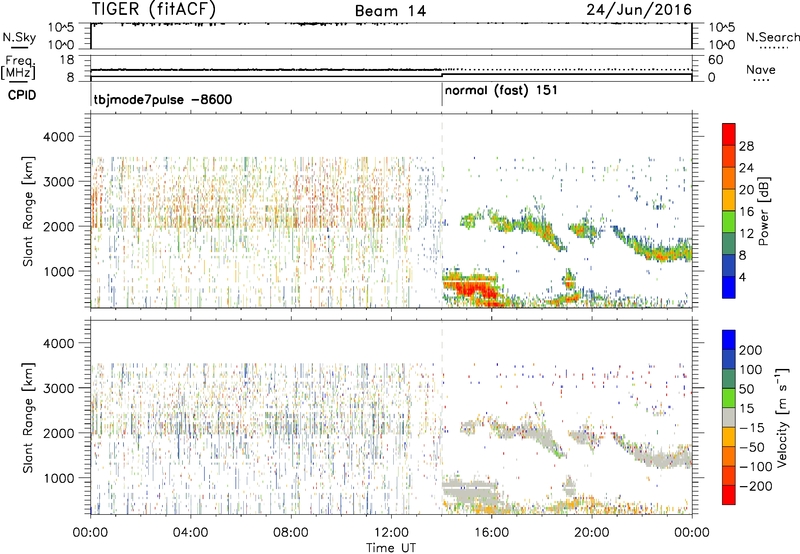Click the grey echo patch near 15:00 in velocity panel
The image size is (800, 554).
(x=469, y=488)
